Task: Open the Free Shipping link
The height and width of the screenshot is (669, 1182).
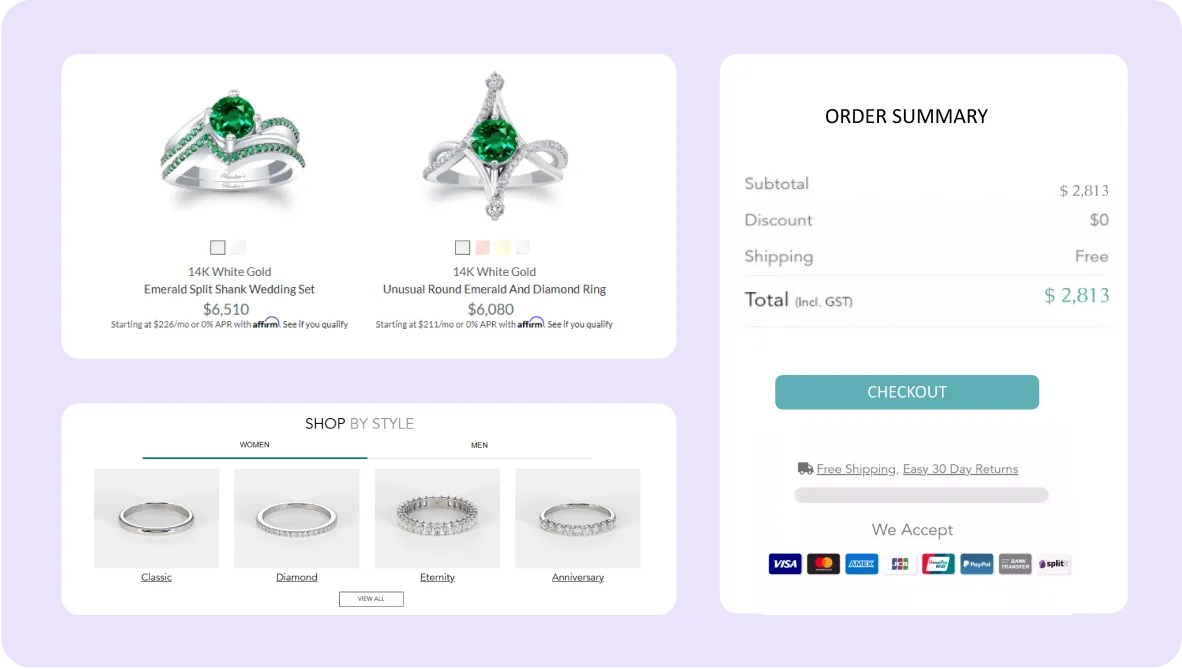Action: pyautogui.click(x=856, y=469)
